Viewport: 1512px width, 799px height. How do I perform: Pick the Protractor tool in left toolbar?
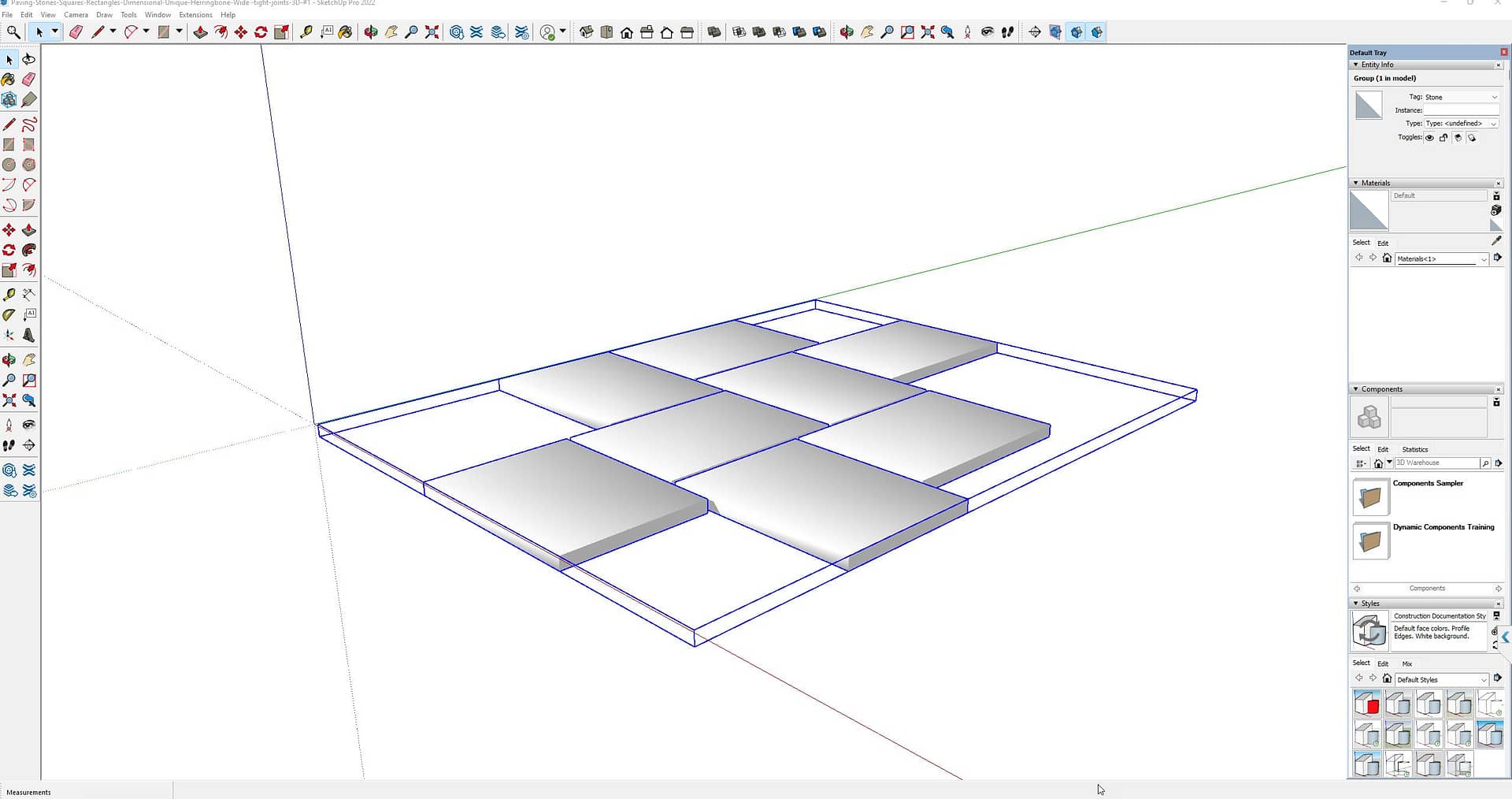point(9,315)
